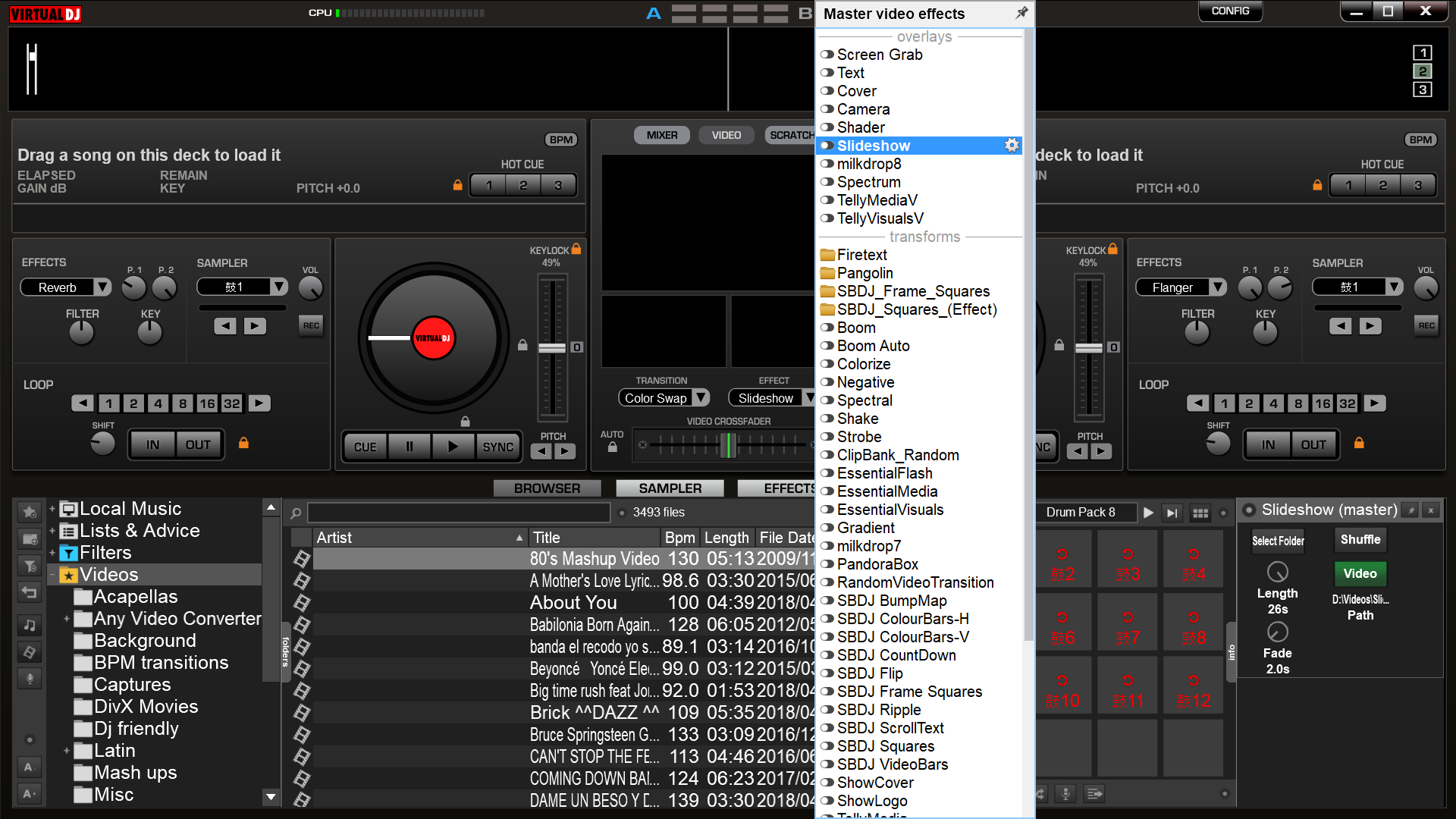
Task: Open sampler grid view icon
Action: (x=1200, y=513)
